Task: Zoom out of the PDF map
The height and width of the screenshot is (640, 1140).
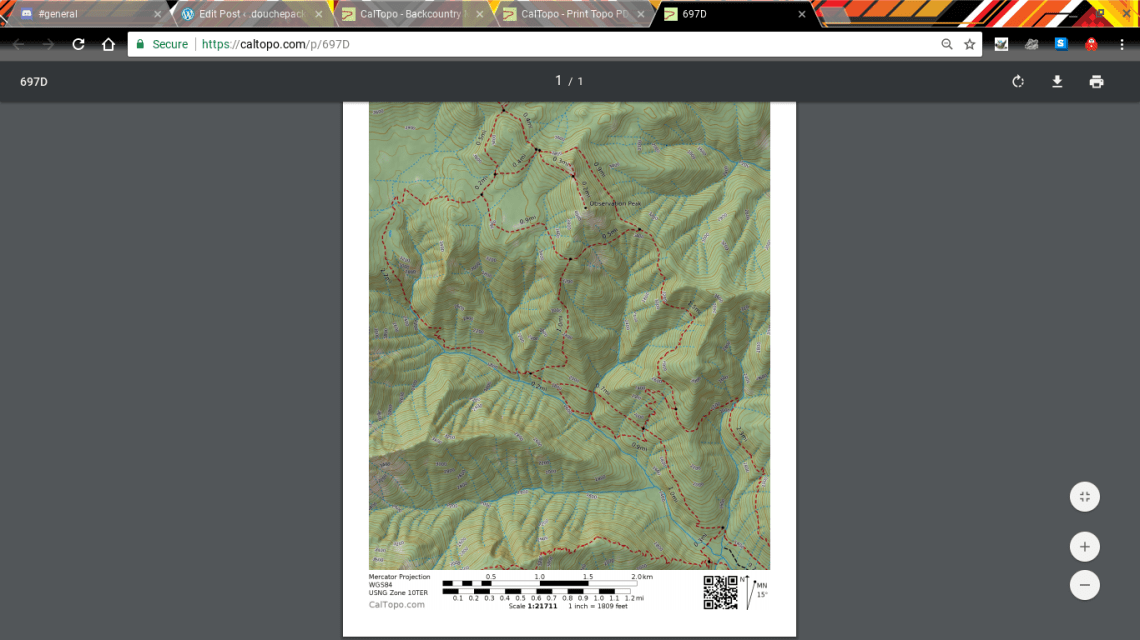Action: pyautogui.click(x=1084, y=585)
